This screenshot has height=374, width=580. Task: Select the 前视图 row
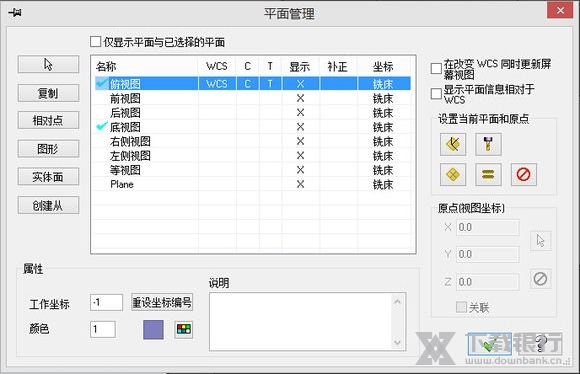(x=253, y=98)
